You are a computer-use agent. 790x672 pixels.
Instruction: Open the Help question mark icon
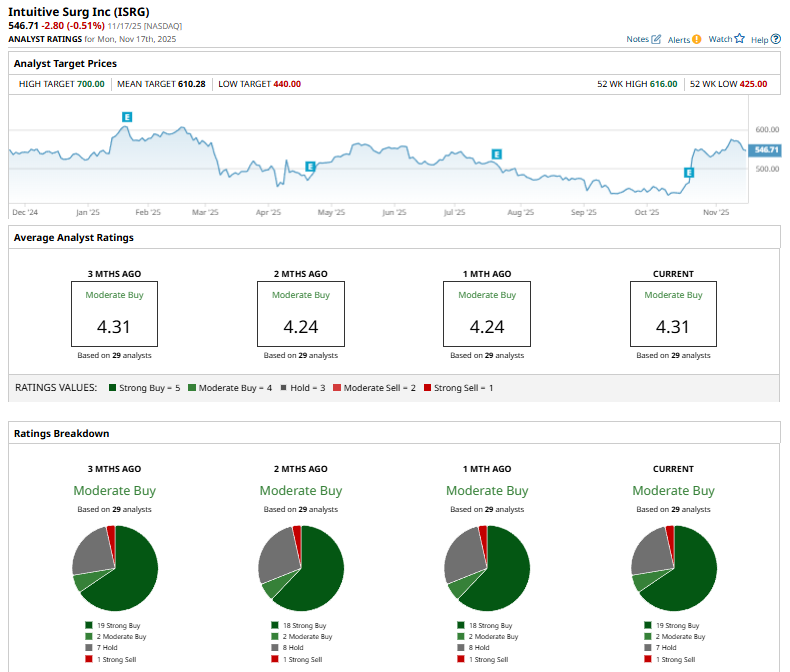[x=776, y=39]
